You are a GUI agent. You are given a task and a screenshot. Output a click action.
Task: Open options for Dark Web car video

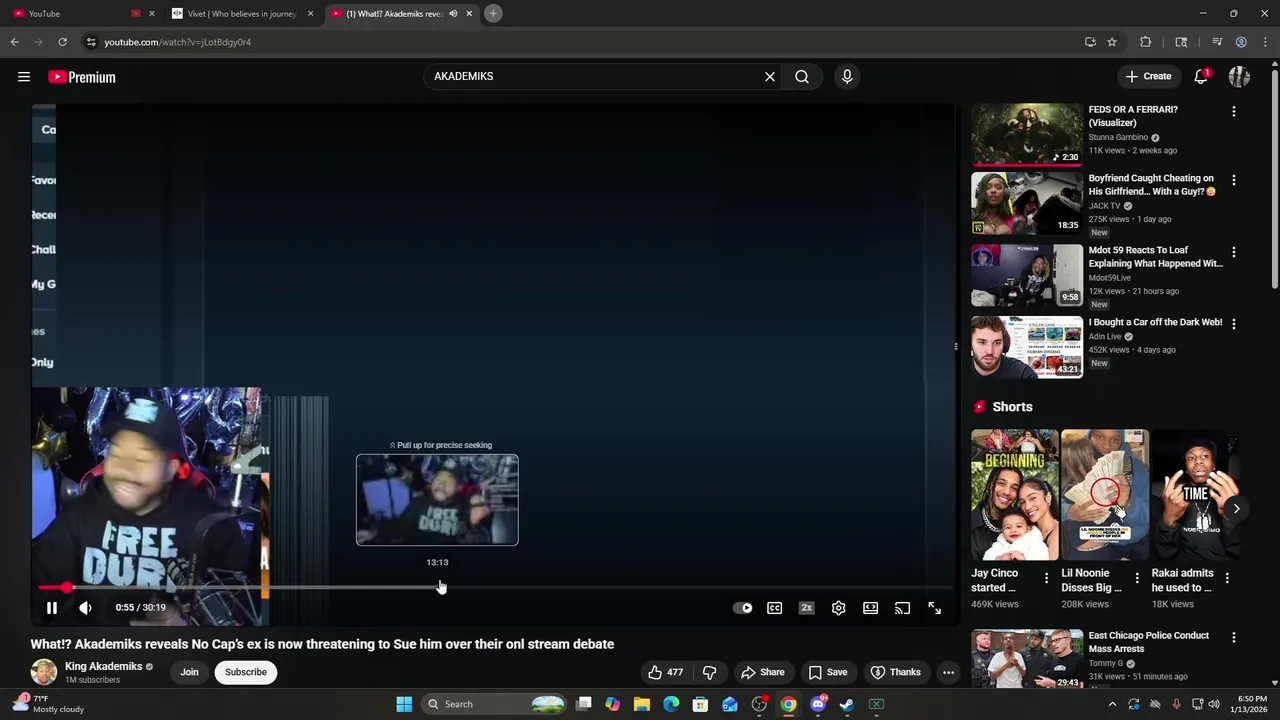[x=1234, y=324]
